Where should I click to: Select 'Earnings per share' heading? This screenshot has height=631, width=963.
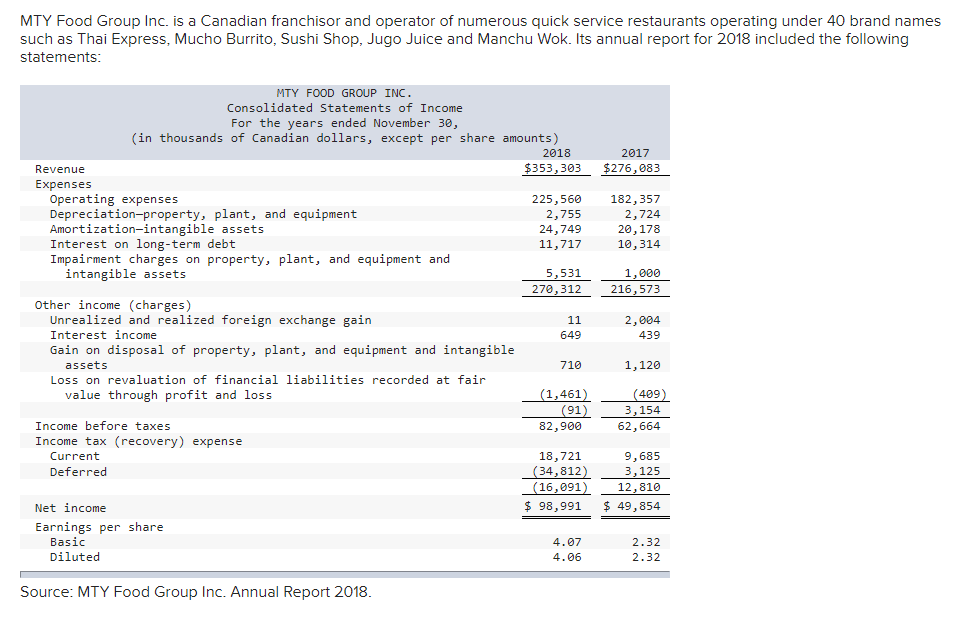(x=99, y=527)
